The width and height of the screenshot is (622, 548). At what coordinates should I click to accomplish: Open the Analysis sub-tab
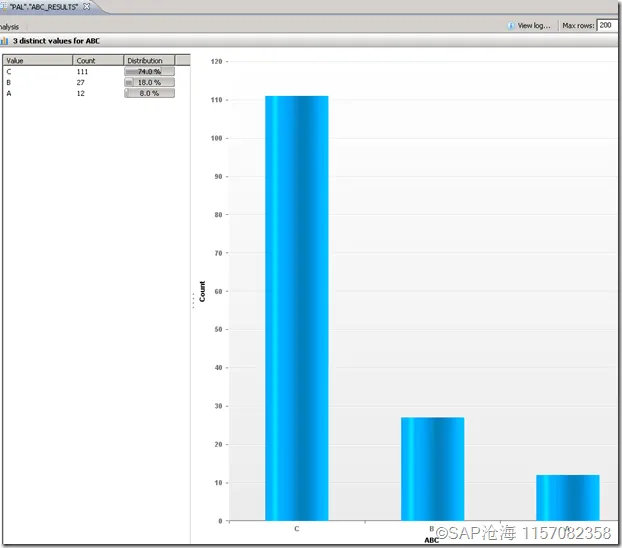9,27
